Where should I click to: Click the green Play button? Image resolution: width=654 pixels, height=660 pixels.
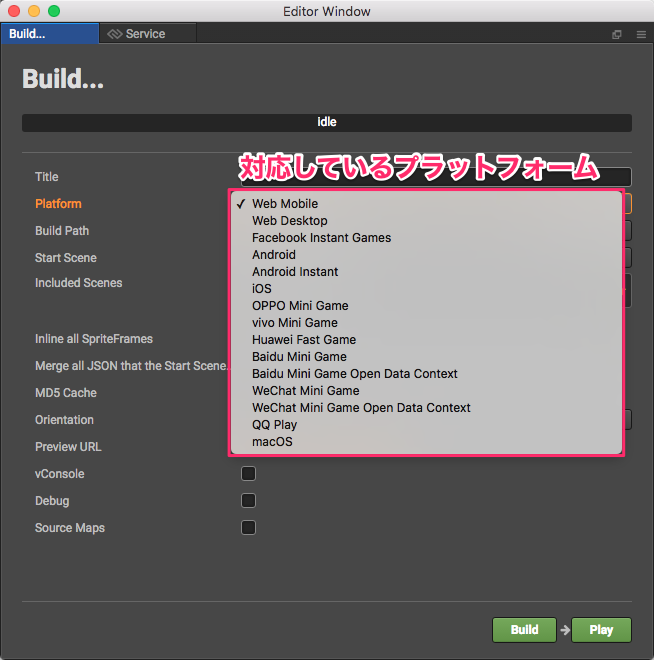point(601,630)
